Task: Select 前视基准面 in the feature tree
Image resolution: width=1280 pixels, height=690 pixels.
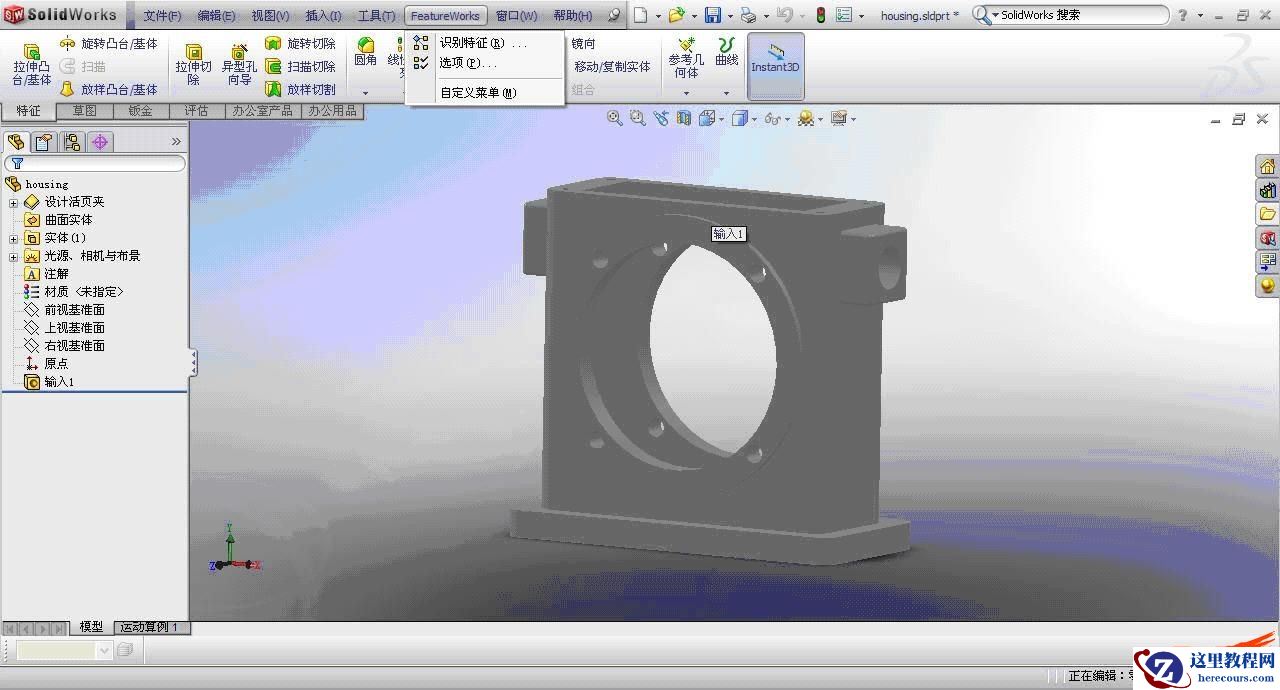Action: [x=74, y=310]
